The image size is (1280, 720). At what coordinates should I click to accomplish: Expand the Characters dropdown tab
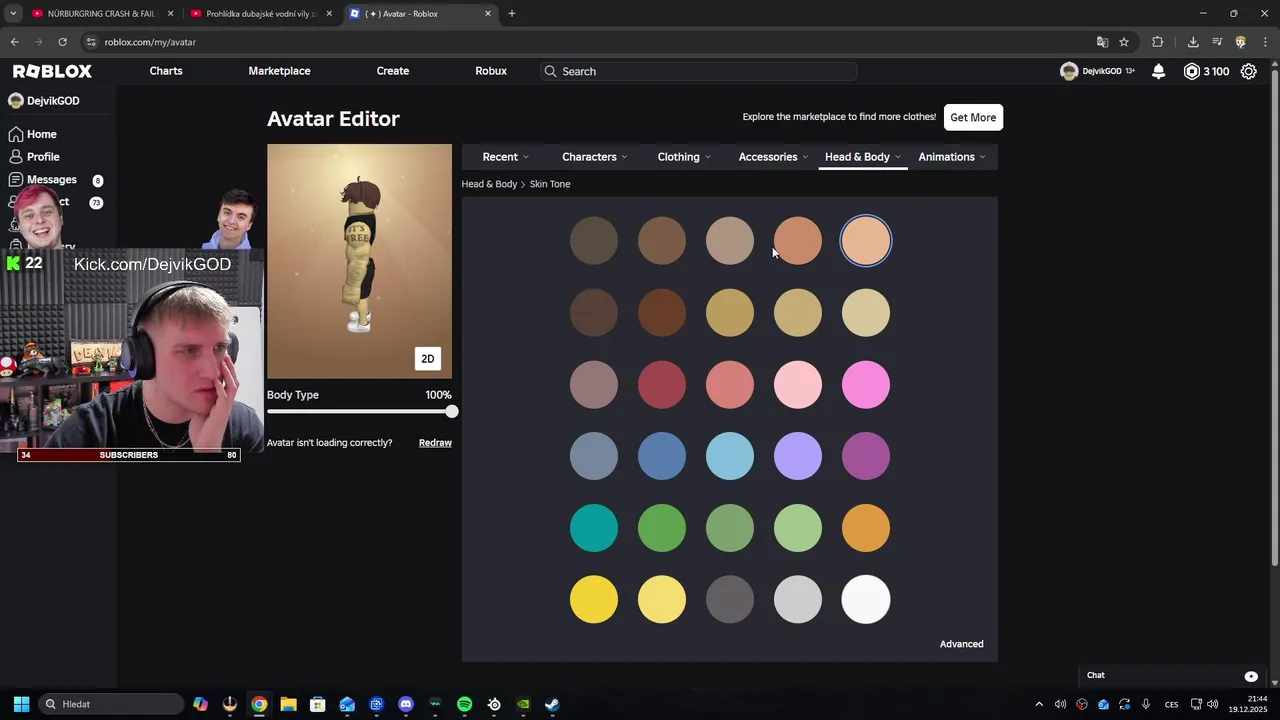[x=594, y=157]
